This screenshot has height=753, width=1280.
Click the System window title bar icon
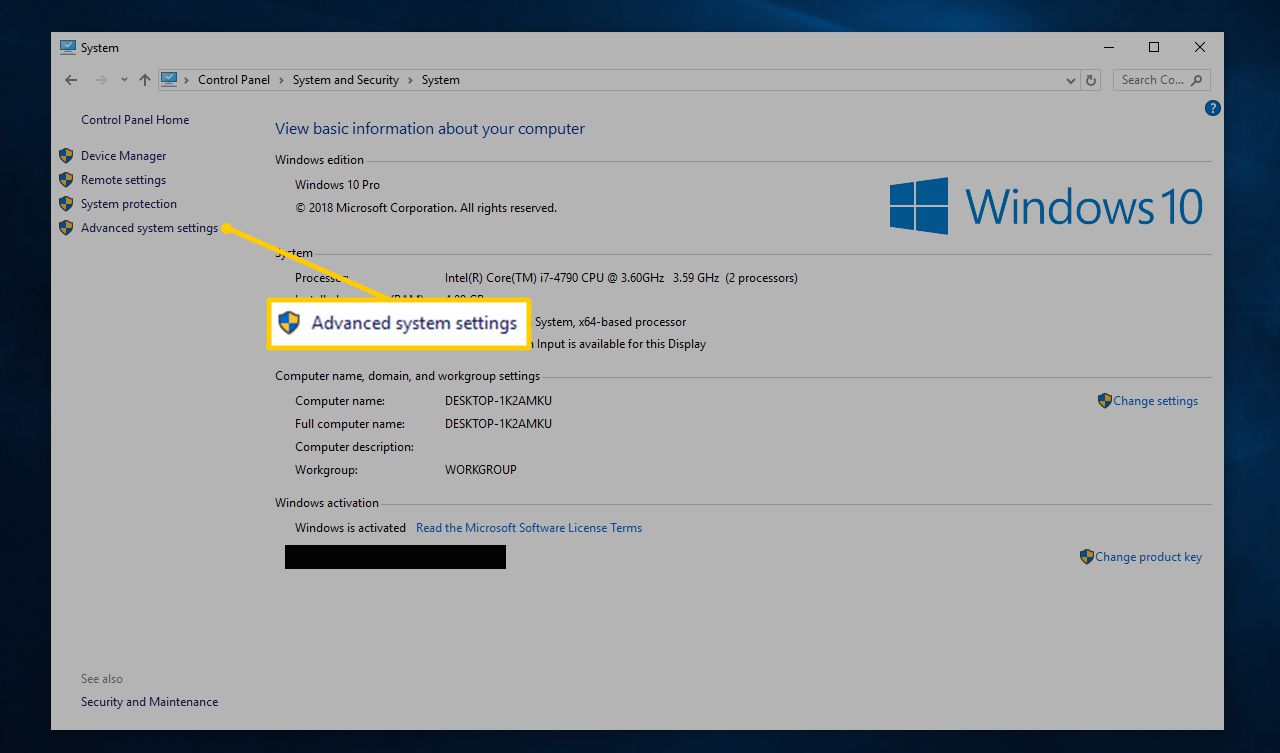pyautogui.click(x=68, y=47)
